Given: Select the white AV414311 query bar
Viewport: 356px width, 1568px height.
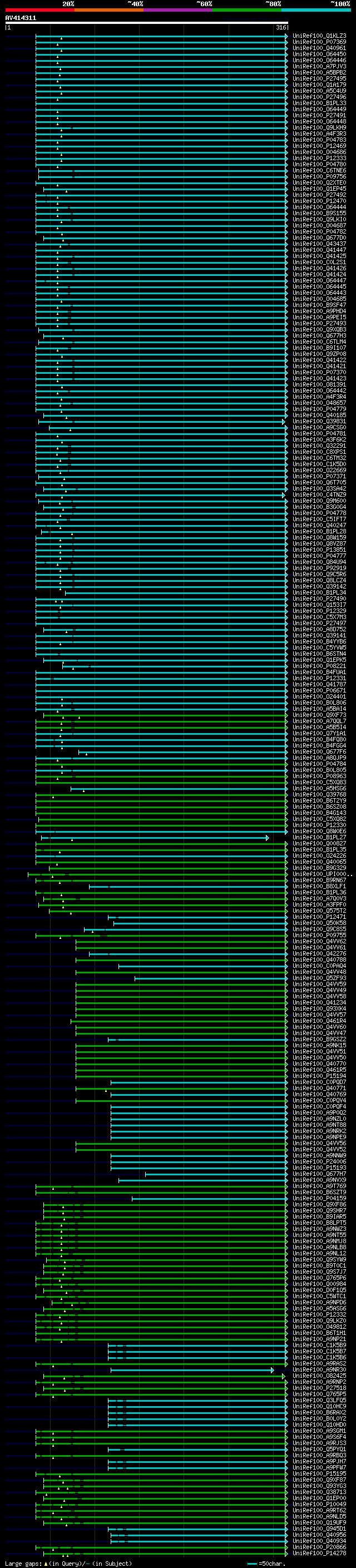Looking at the screenshot, I should tap(147, 22).
